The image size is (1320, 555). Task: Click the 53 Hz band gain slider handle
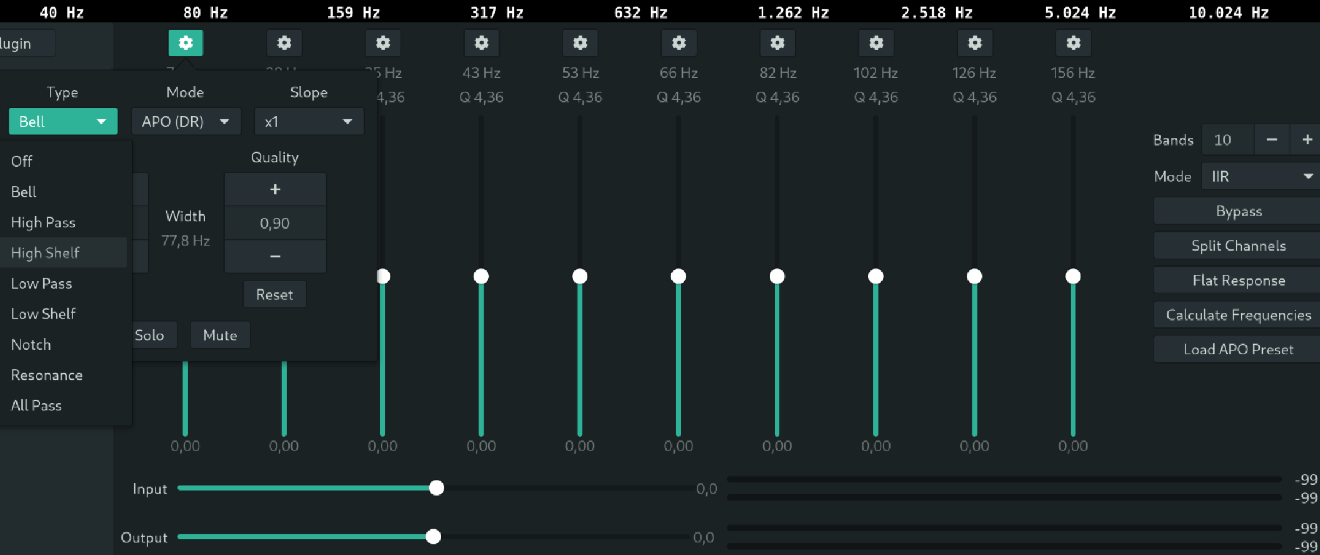click(x=580, y=276)
